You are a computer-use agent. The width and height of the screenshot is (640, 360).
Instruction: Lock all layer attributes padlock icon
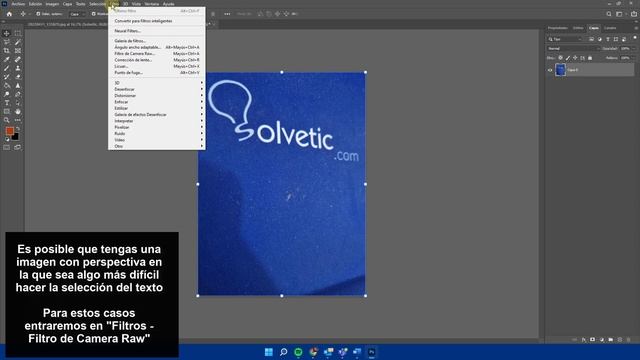590,58
